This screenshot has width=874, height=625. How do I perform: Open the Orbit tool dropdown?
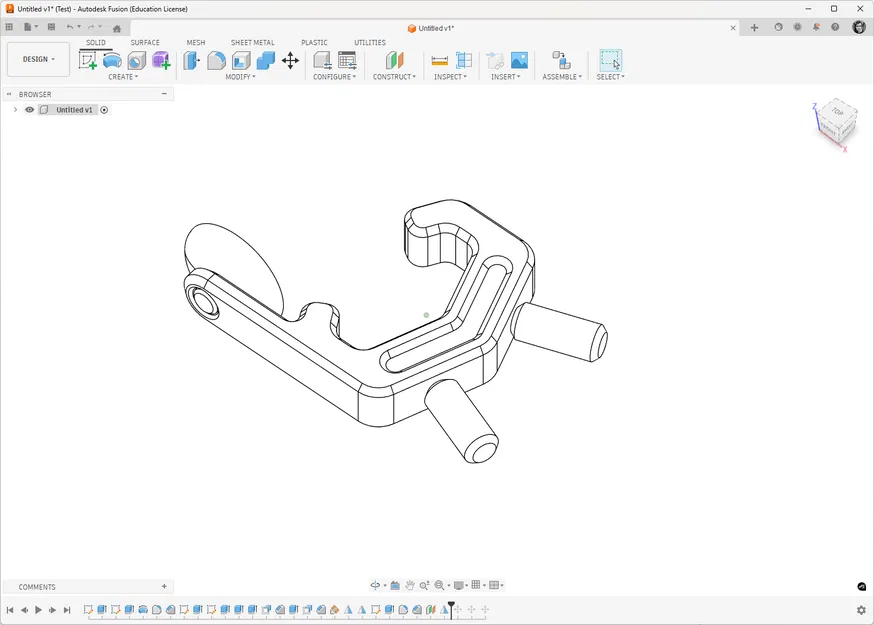(378, 585)
